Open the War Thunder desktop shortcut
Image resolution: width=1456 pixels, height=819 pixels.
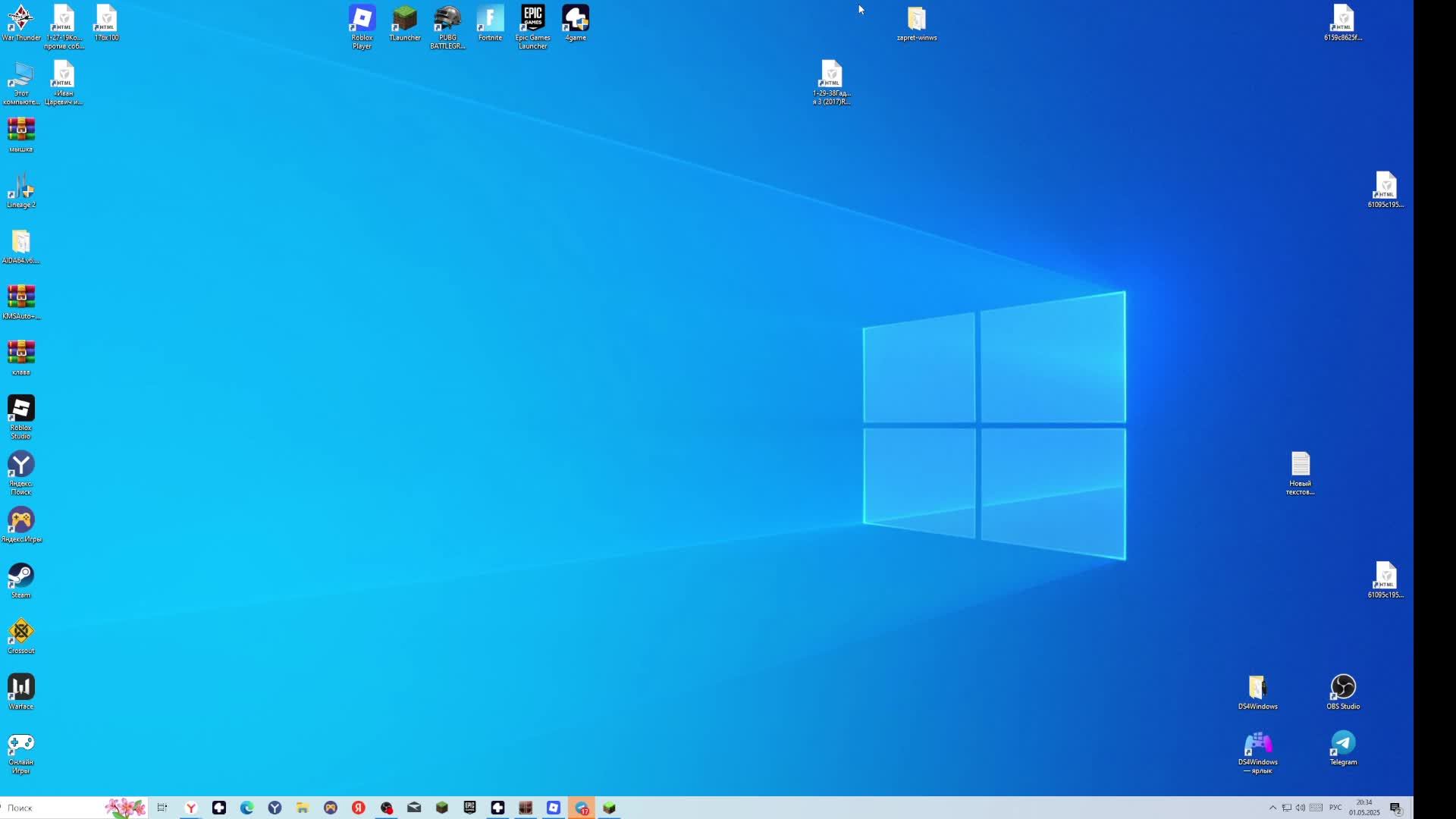click(x=20, y=19)
